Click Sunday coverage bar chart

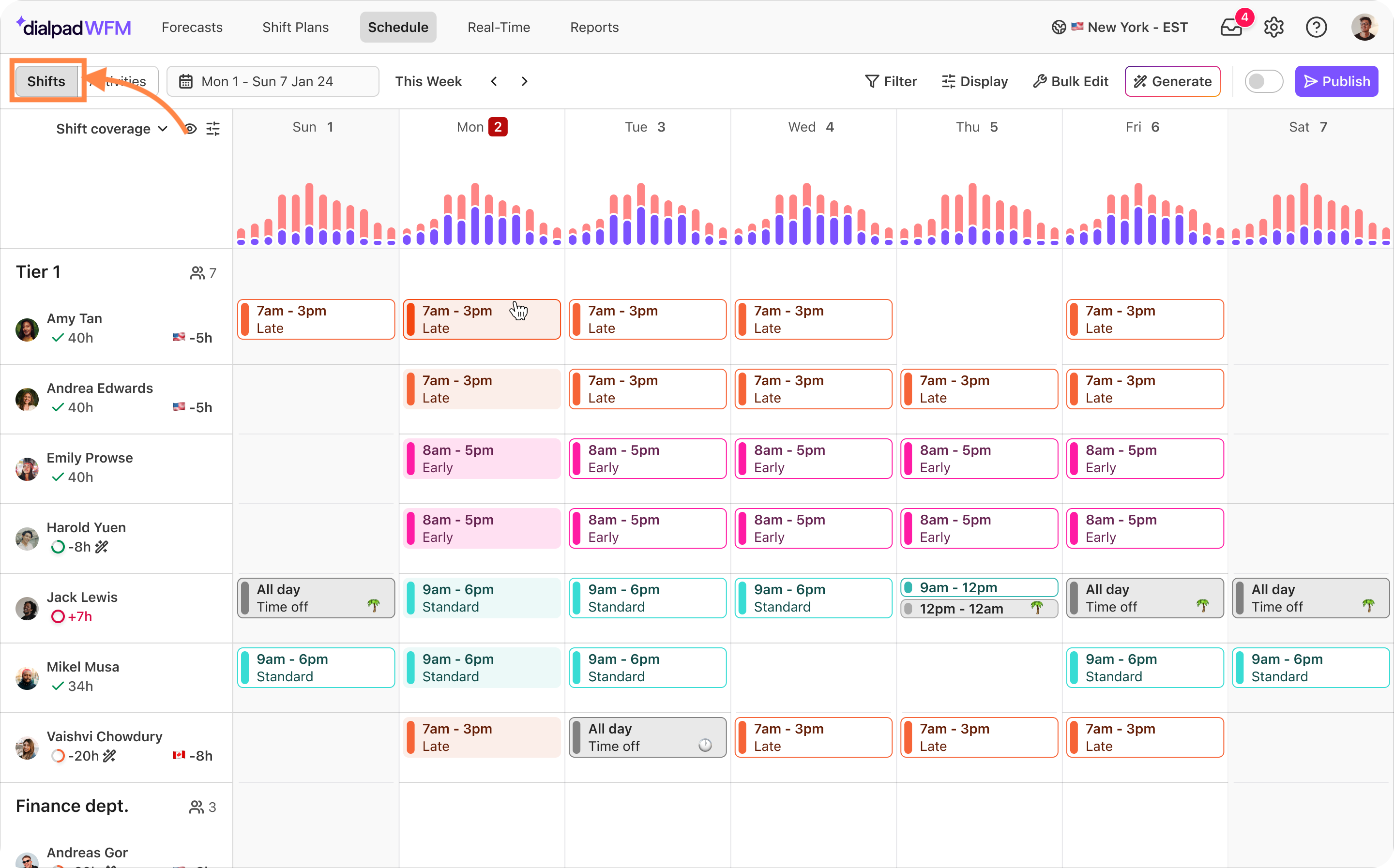pyautogui.click(x=317, y=213)
